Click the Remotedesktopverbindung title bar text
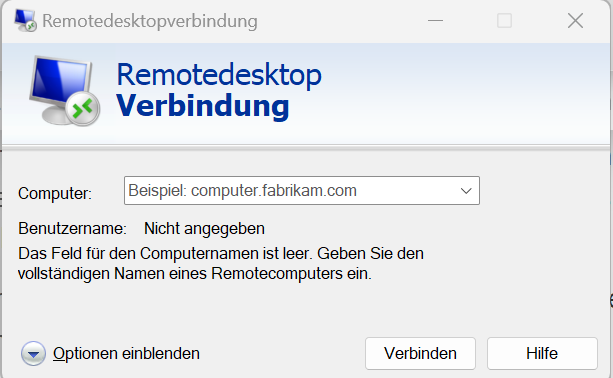 (x=150, y=21)
